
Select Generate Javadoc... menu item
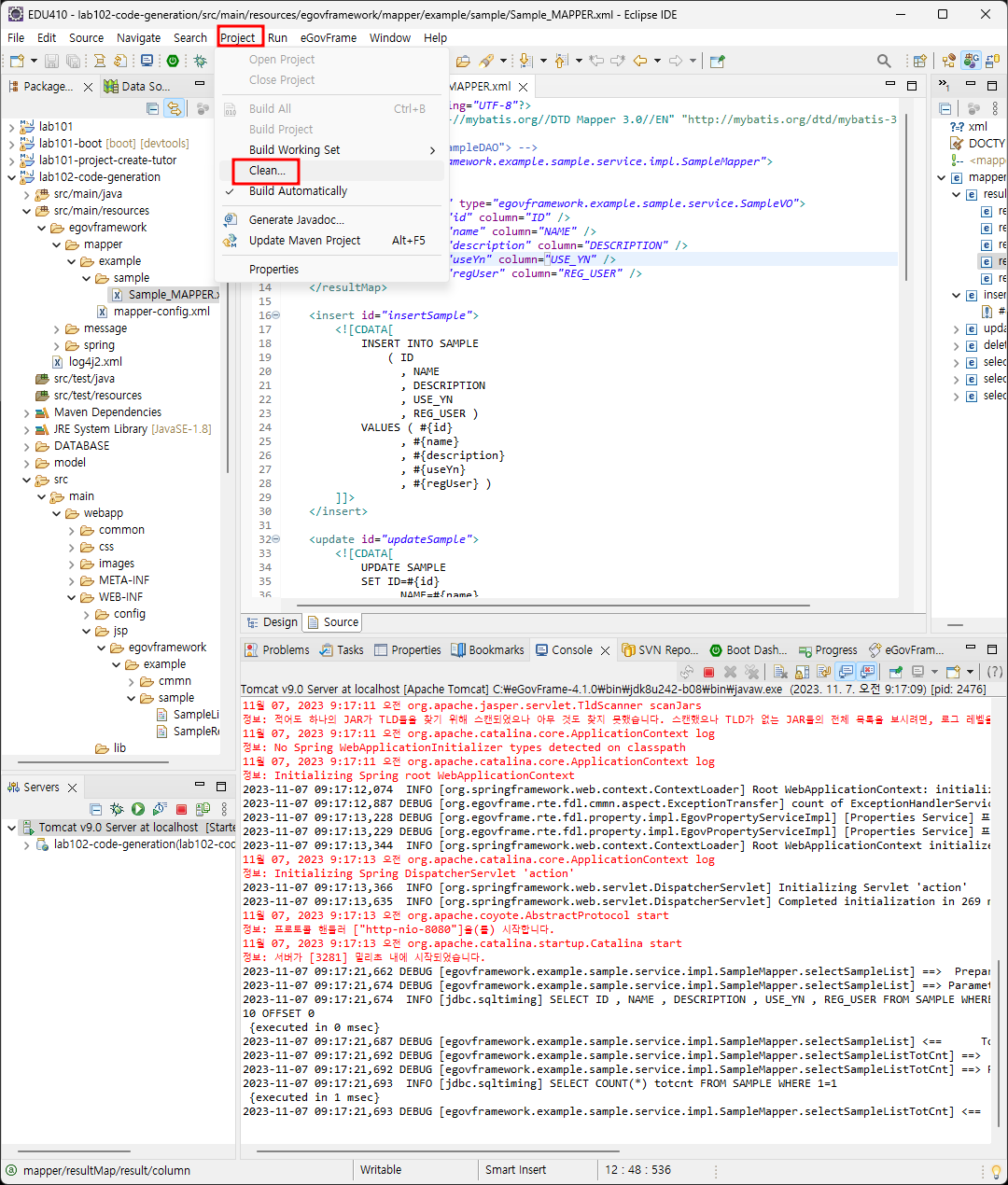296,220
